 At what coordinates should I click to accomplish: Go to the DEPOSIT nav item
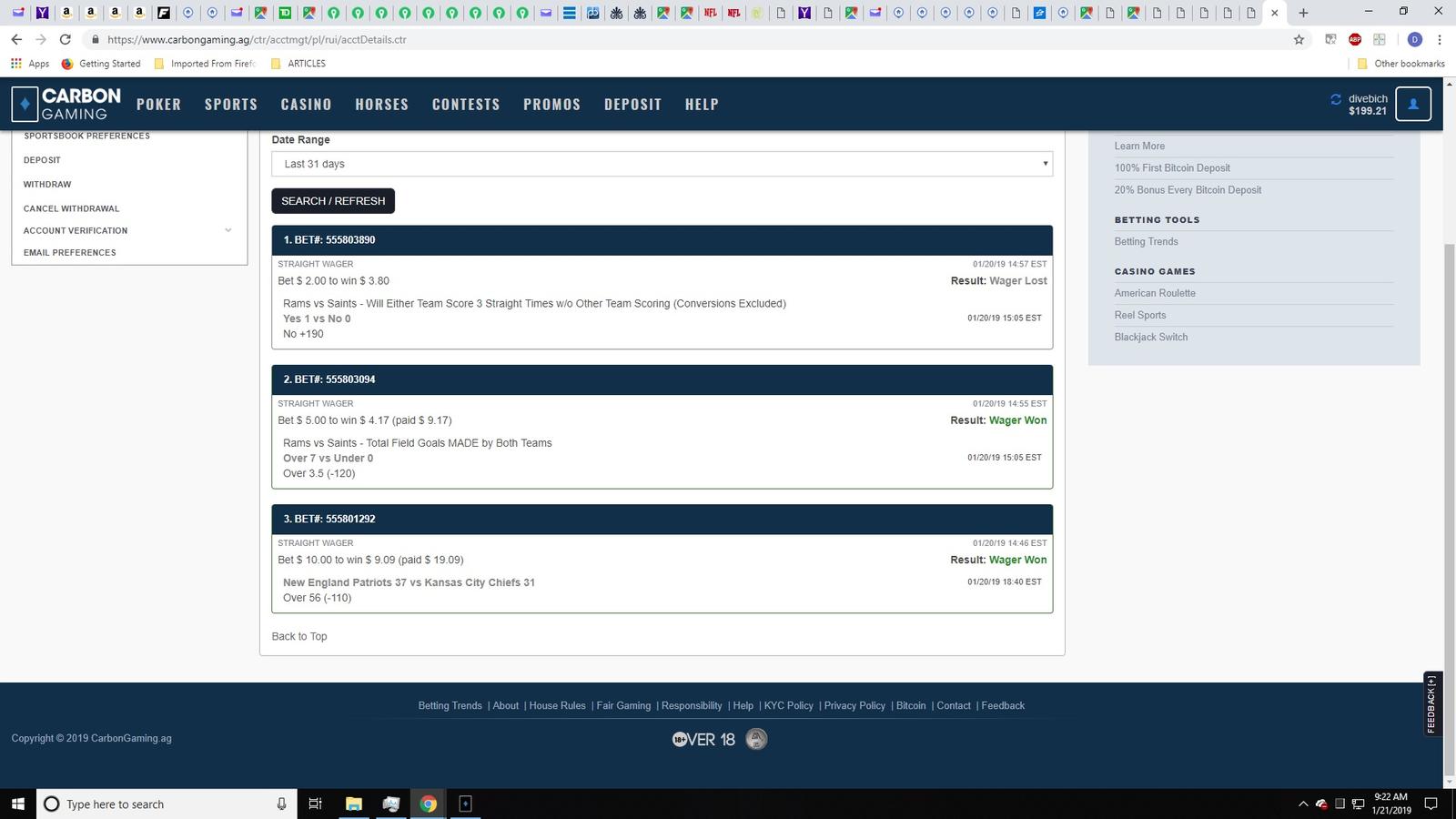(x=633, y=105)
